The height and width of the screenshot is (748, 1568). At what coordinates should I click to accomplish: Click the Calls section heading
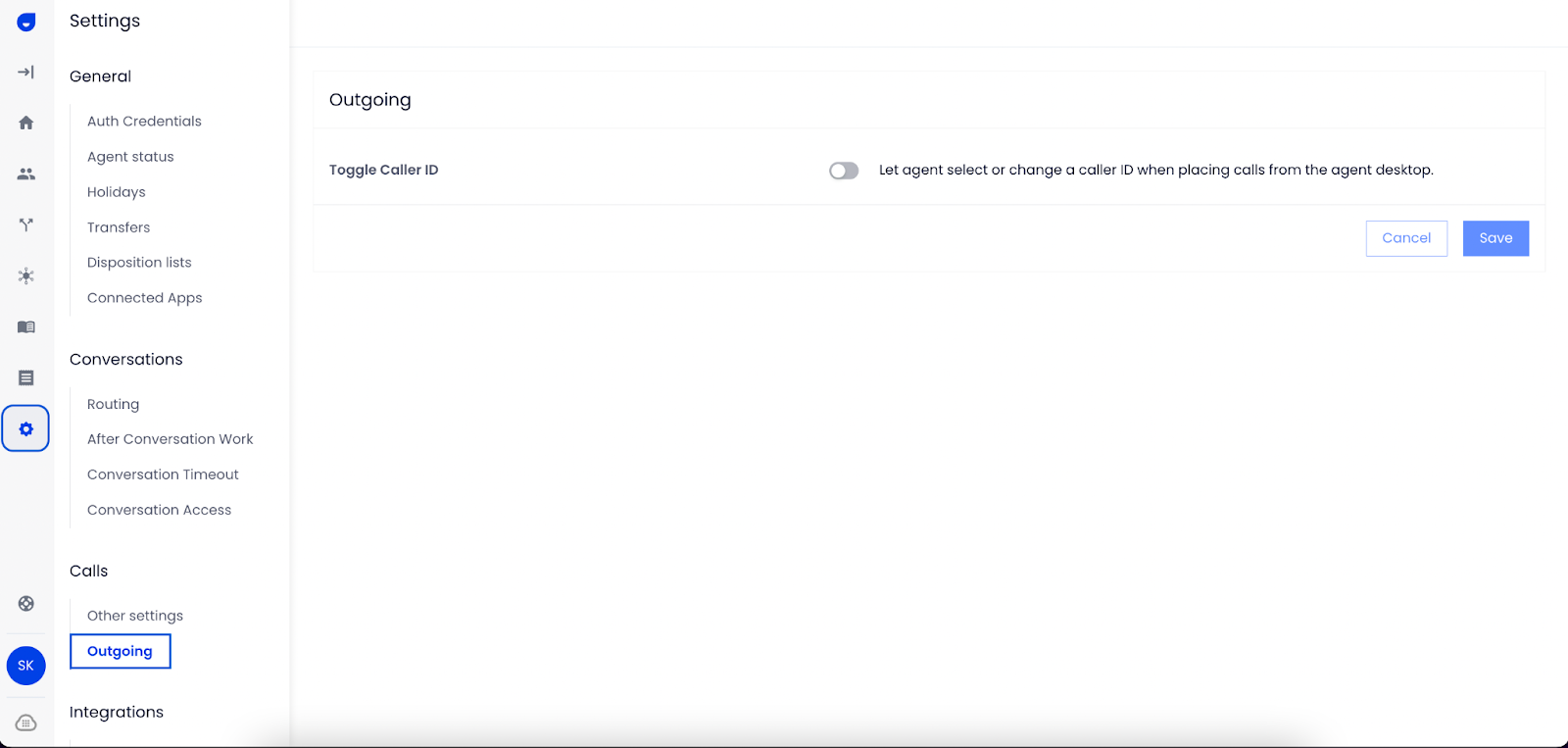tap(89, 572)
